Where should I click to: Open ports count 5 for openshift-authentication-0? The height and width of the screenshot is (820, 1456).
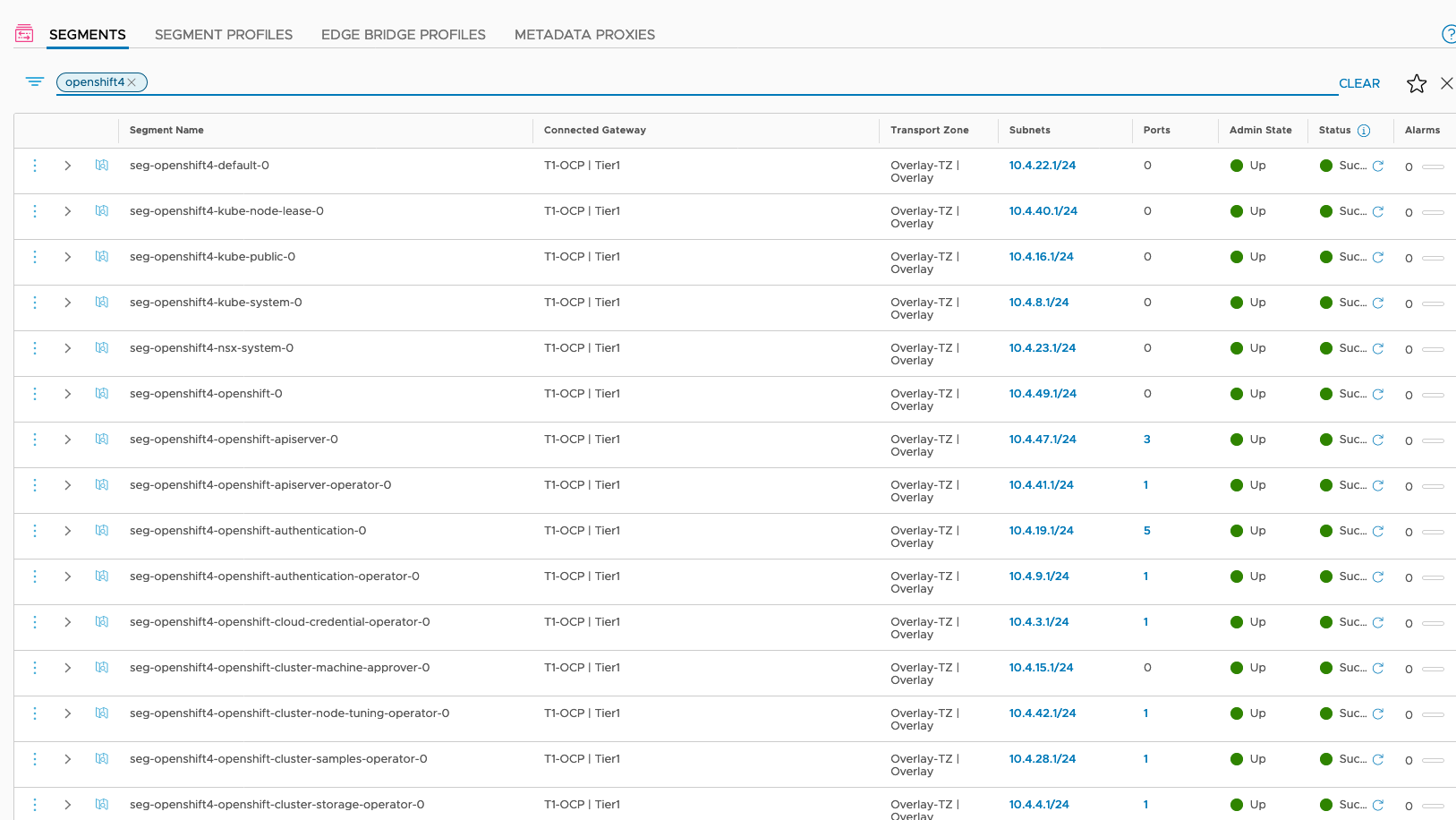point(1147,531)
